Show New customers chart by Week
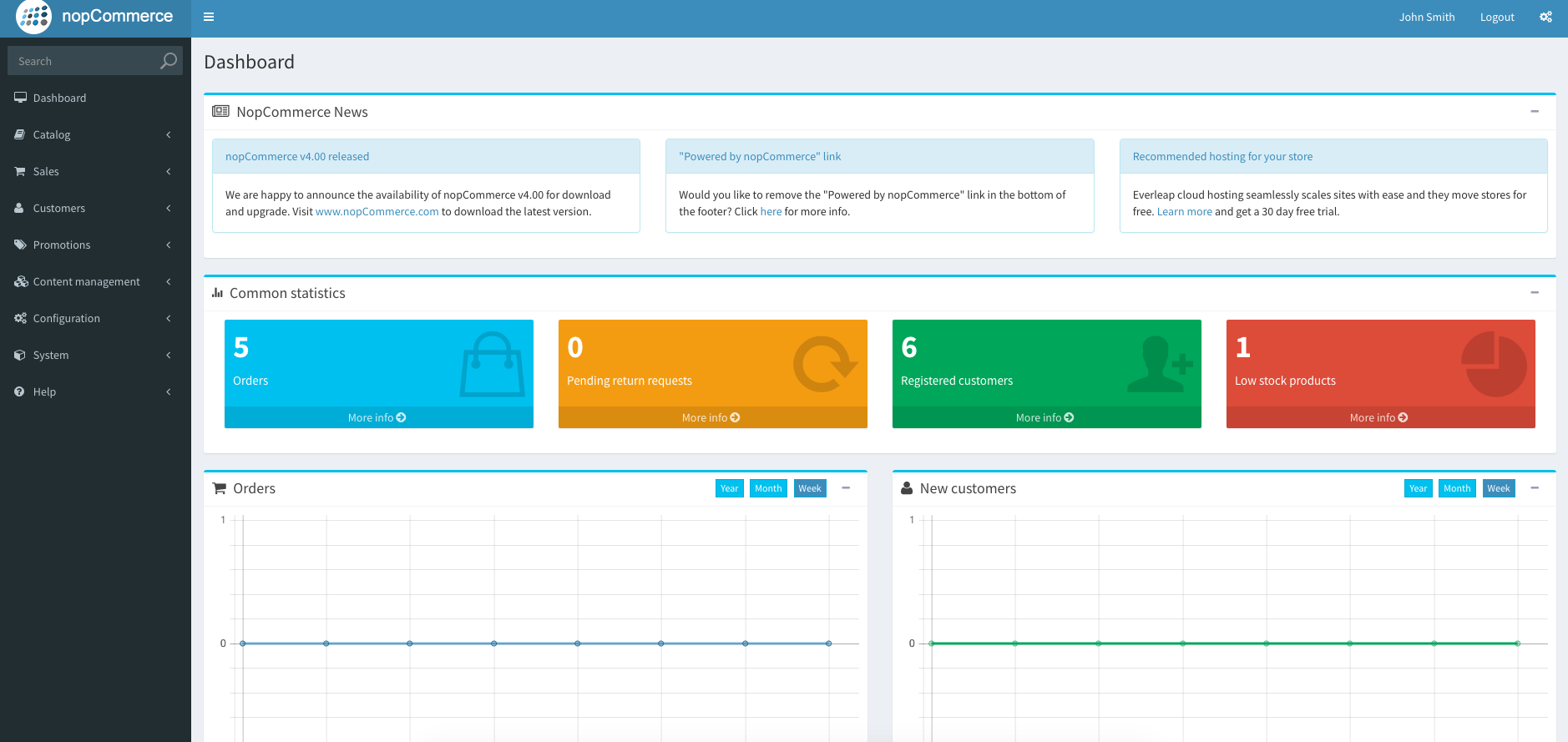Screen dimensions: 1568x742 (x=1499, y=488)
